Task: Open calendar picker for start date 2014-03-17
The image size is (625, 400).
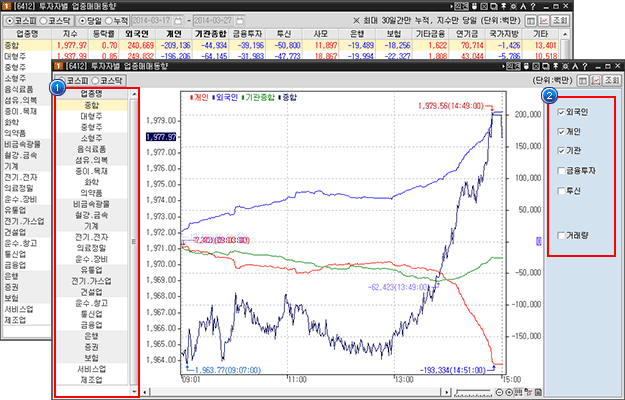Action: [178, 20]
